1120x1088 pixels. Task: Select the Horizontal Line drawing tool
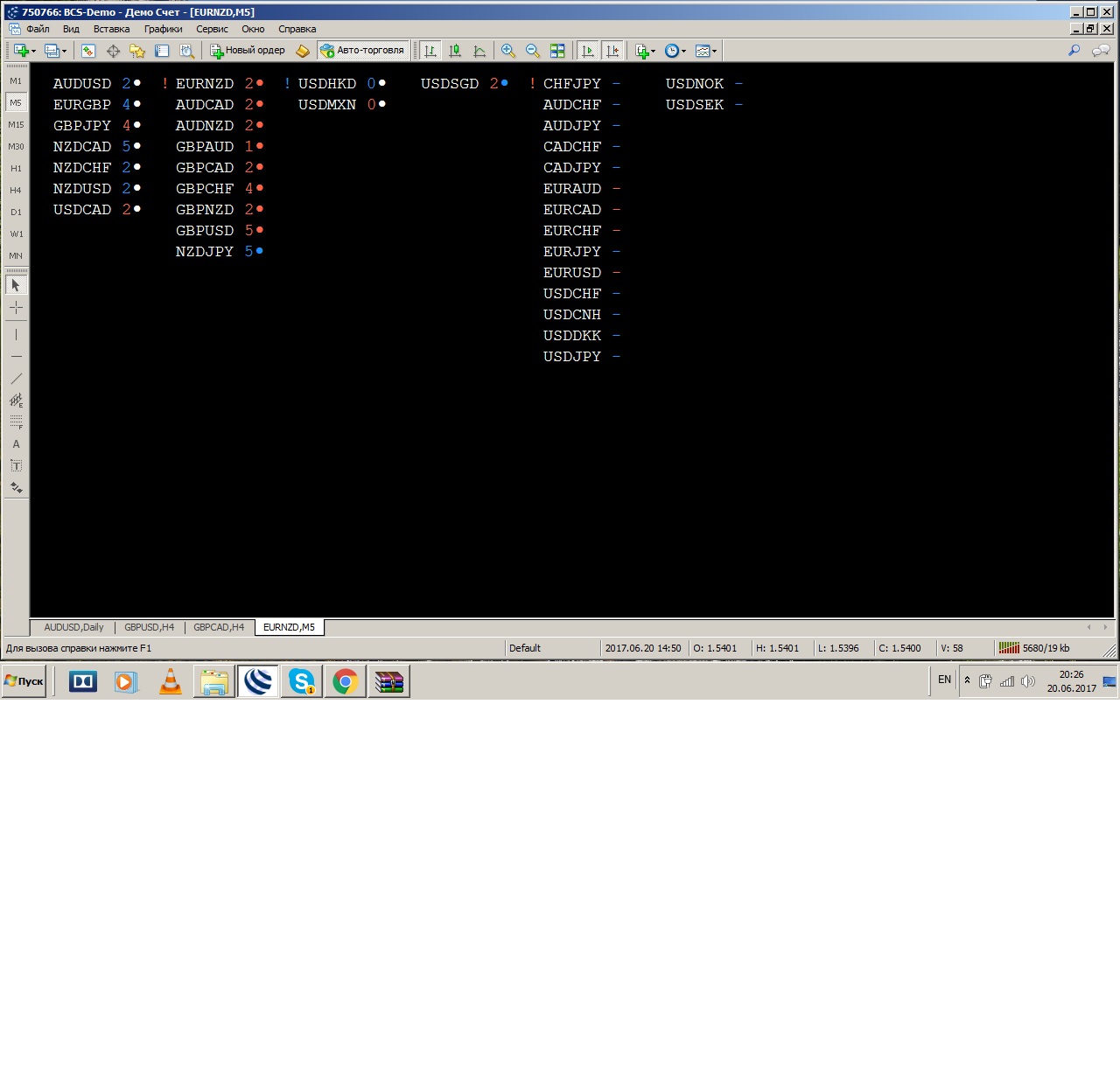16,357
